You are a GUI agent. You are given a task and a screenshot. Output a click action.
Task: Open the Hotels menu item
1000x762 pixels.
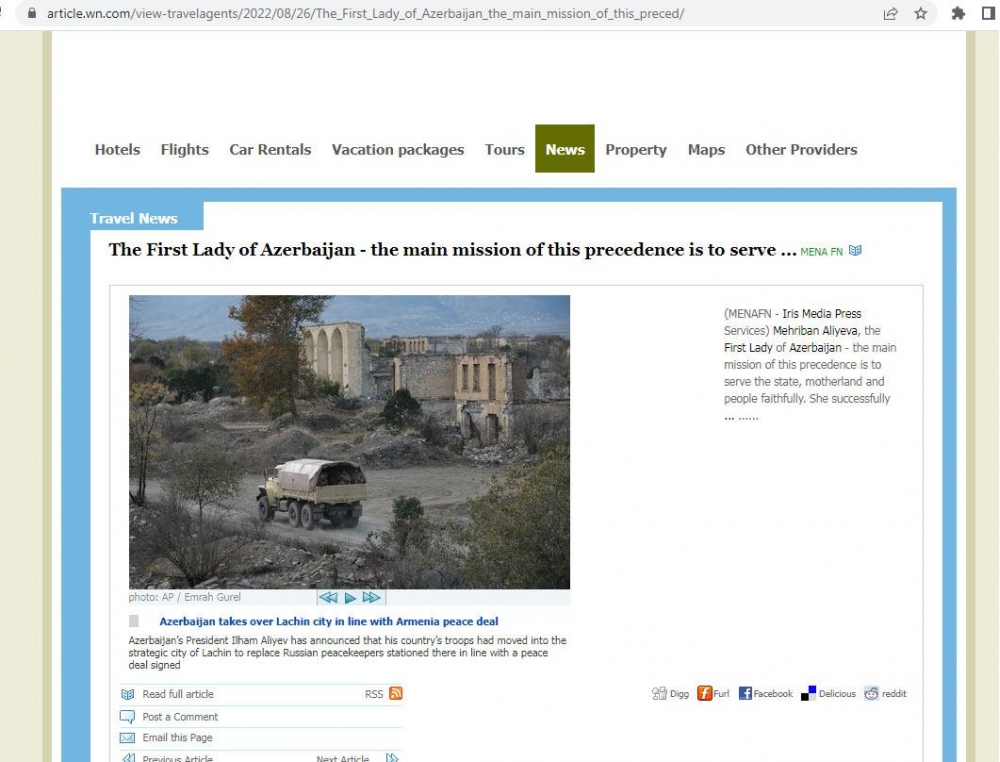coord(117,149)
